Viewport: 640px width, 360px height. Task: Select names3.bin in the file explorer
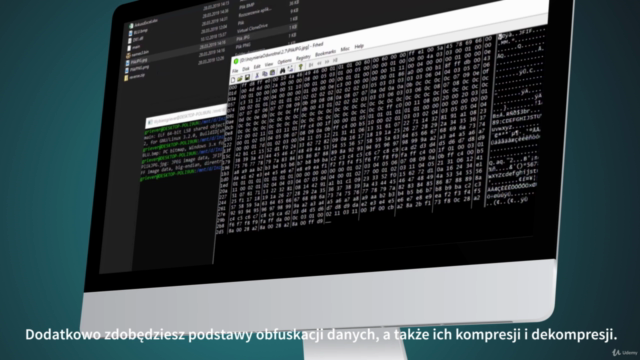[138, 54]
